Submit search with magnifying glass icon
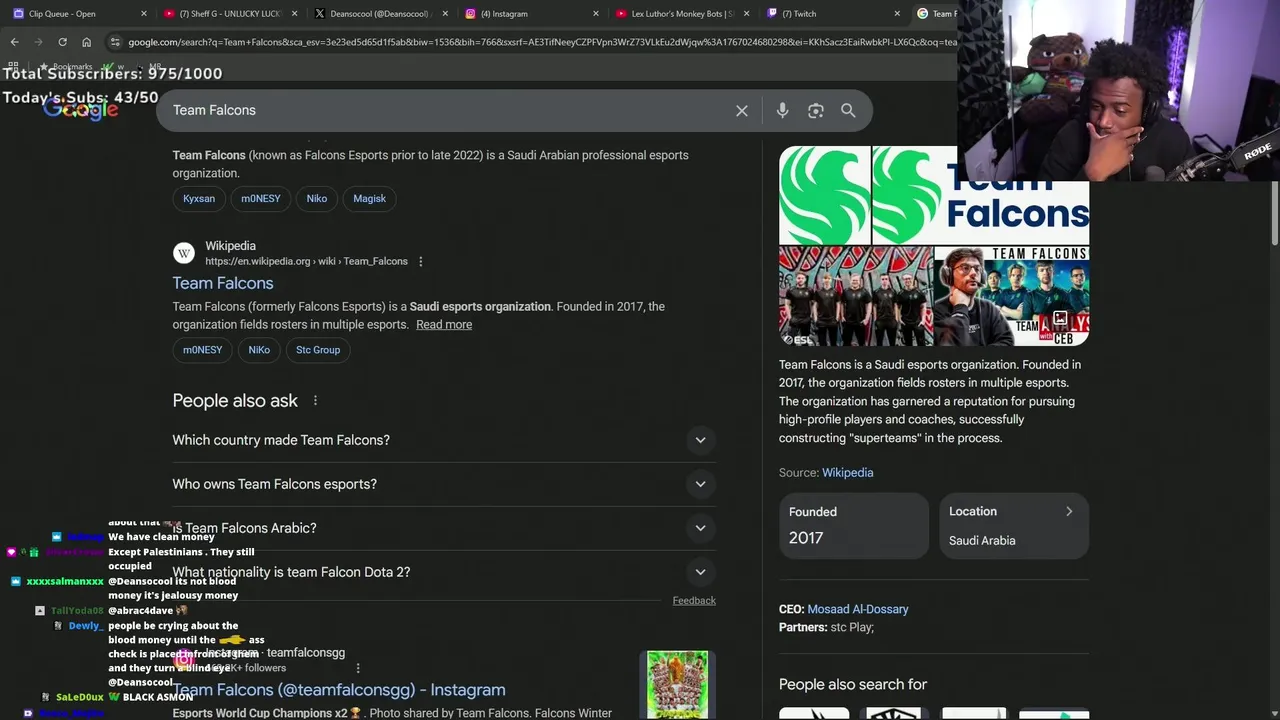 point(848,110)
